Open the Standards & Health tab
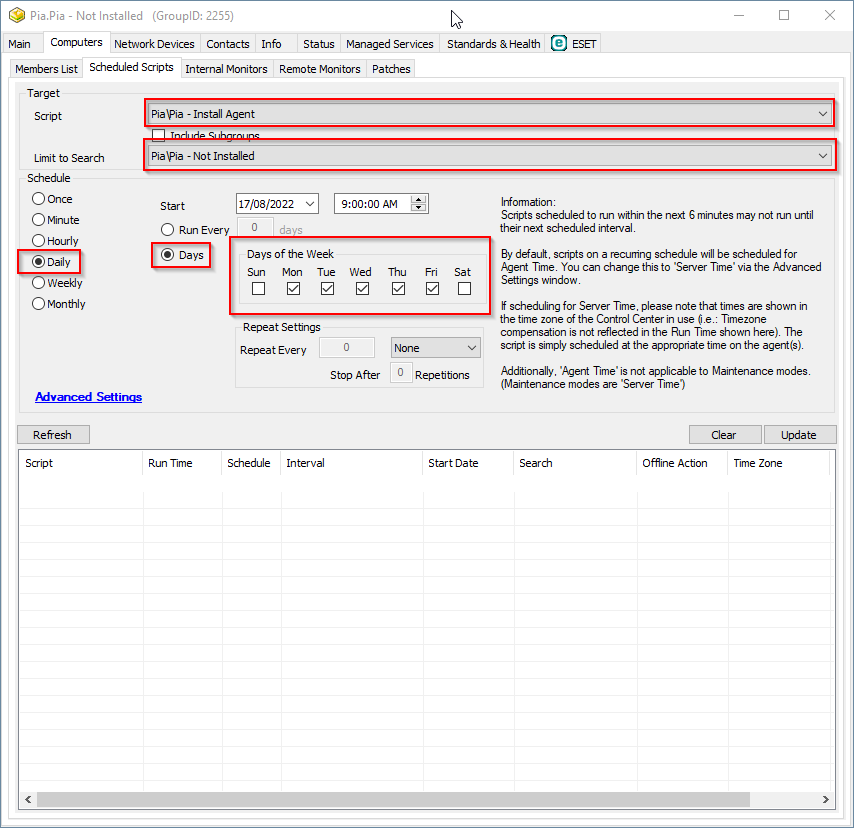 (493, 44)
